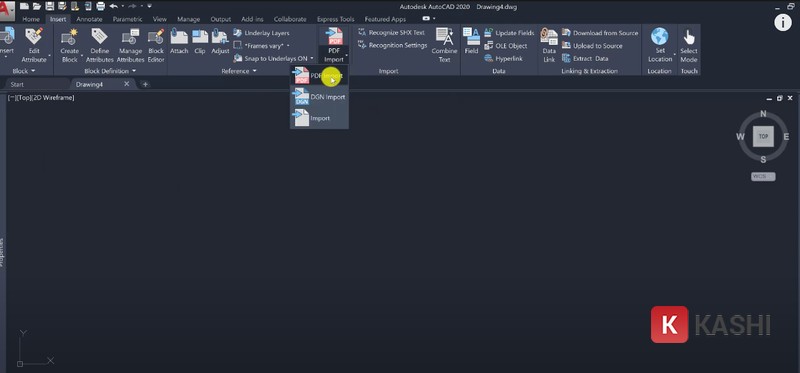Viewport: 800px width, 373px height.
Task: Click the Print plot icon
Action: [x=101, y=6]
